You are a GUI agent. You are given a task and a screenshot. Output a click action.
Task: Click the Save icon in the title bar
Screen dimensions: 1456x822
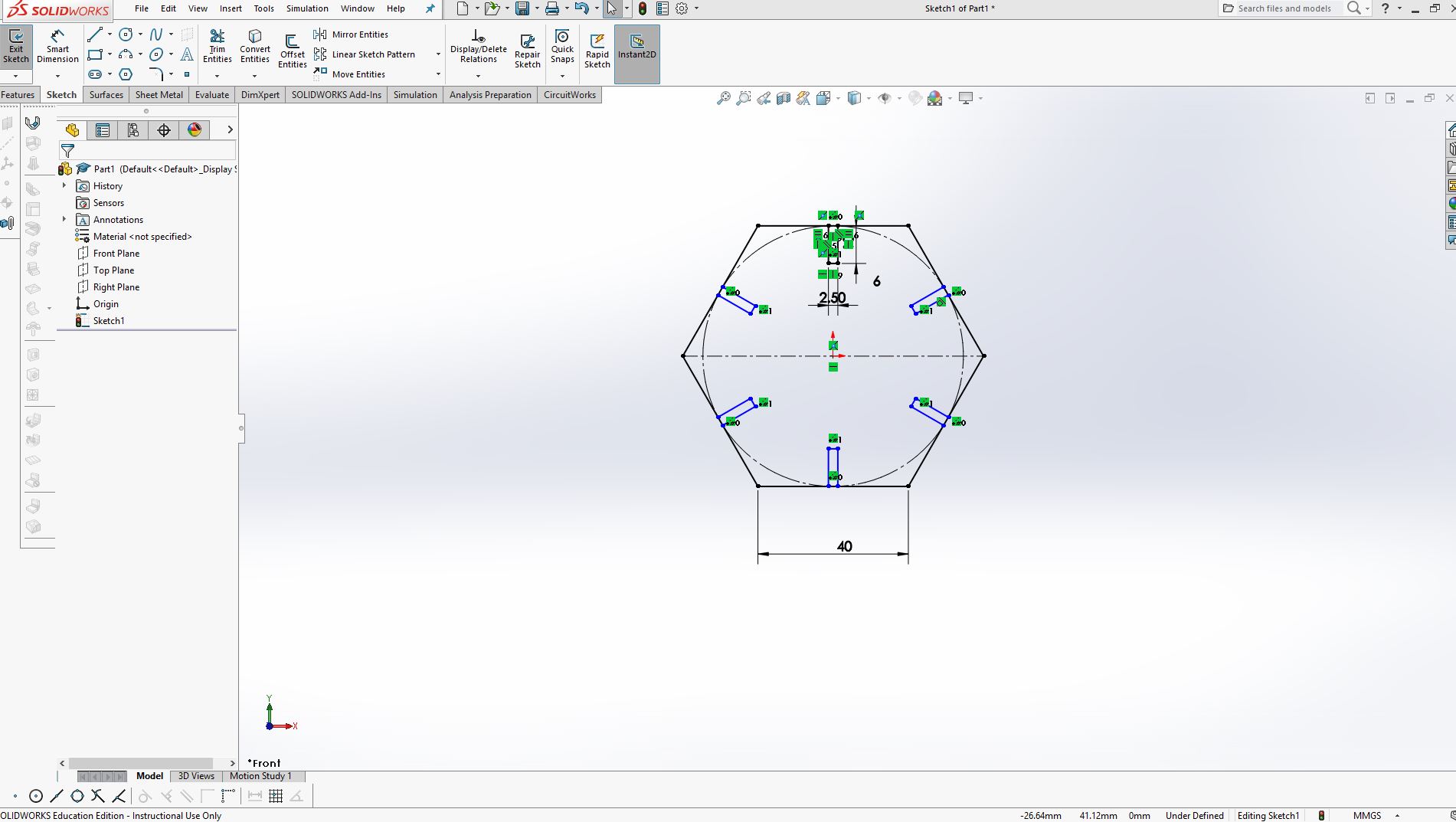522,8
